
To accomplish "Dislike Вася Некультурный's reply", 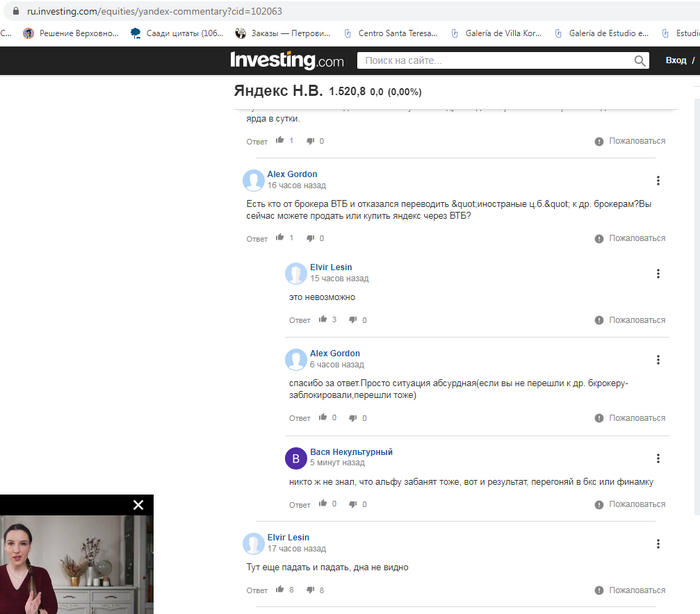I will [353, 504].
